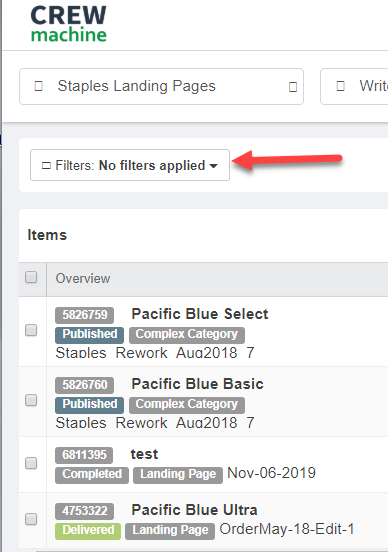Expand the Filters: No filters applied dropdown
Image resolution: width=388 pixels, height=552 pixels.
tap(130, 165)
